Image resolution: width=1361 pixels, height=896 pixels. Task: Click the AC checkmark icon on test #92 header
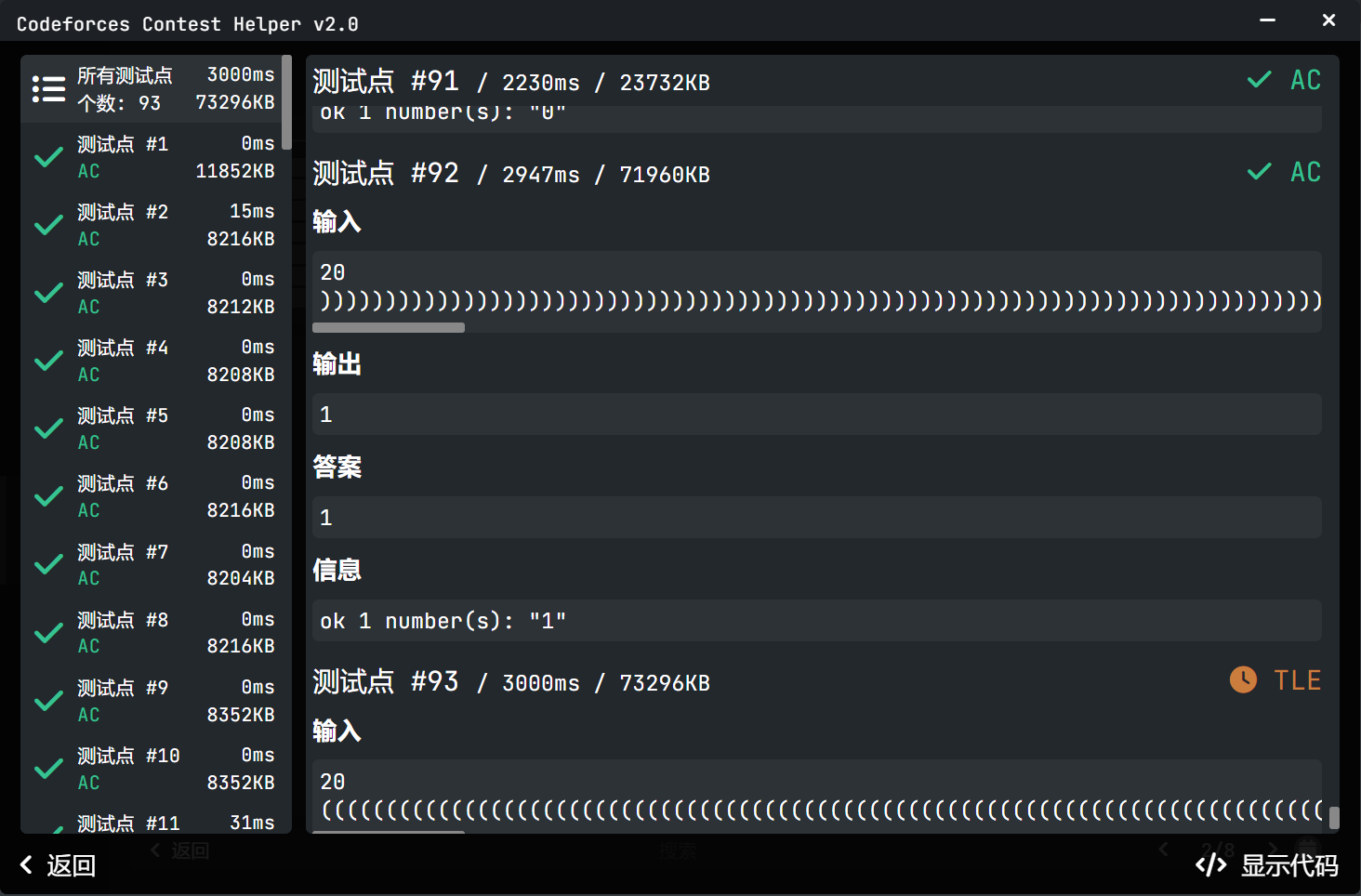pos(1260,172)
